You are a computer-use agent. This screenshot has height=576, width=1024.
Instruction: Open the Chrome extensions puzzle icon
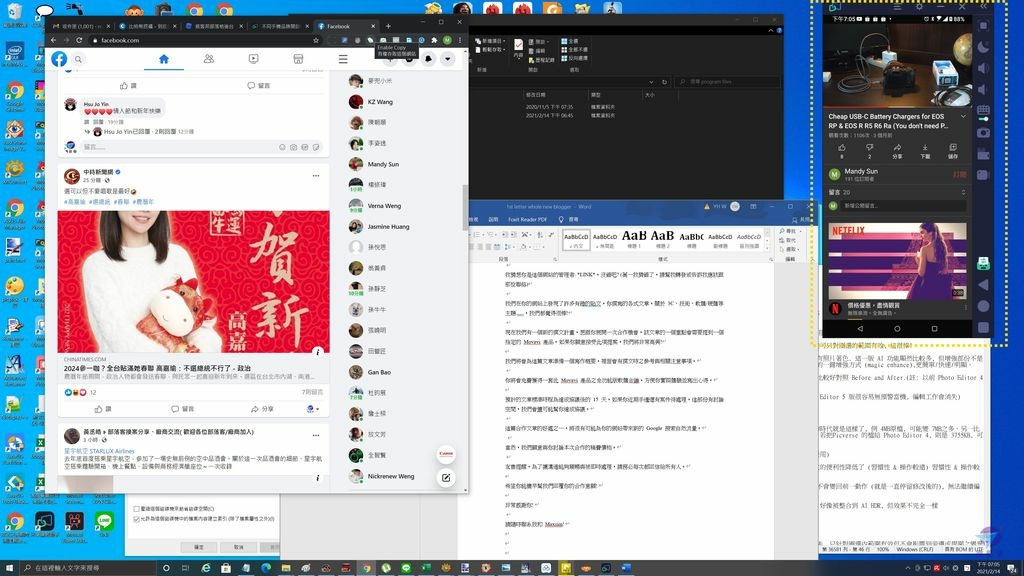434,40
